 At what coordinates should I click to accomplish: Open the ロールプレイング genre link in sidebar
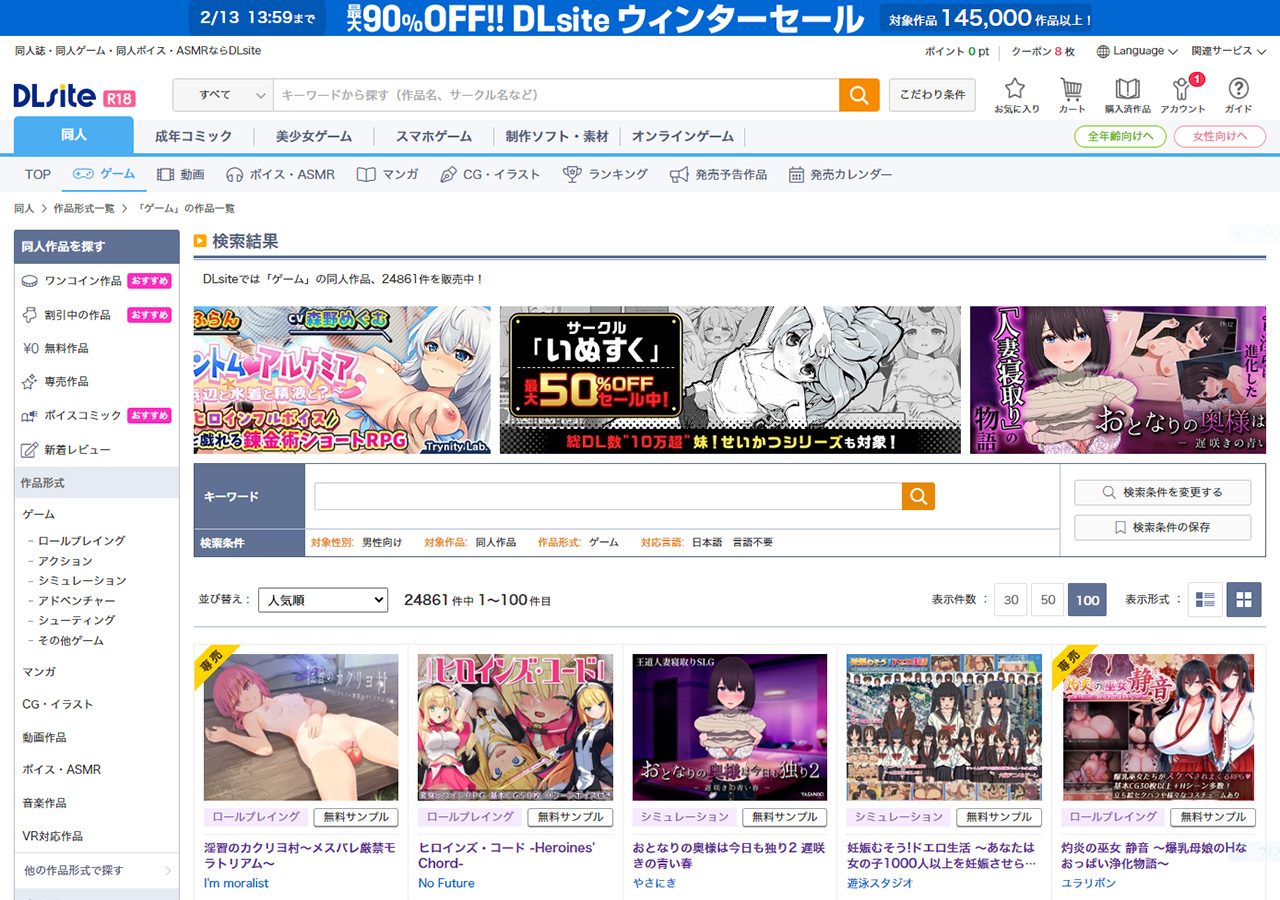81,541
